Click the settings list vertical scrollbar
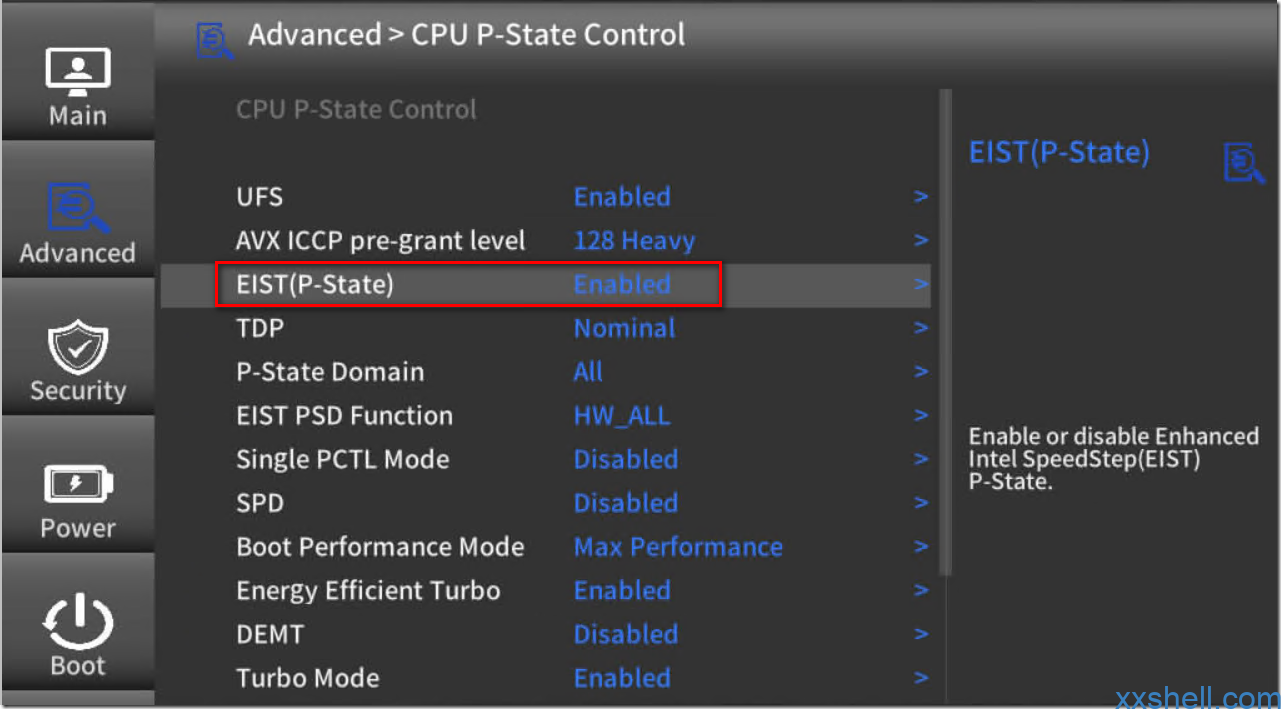 (943, 330)
